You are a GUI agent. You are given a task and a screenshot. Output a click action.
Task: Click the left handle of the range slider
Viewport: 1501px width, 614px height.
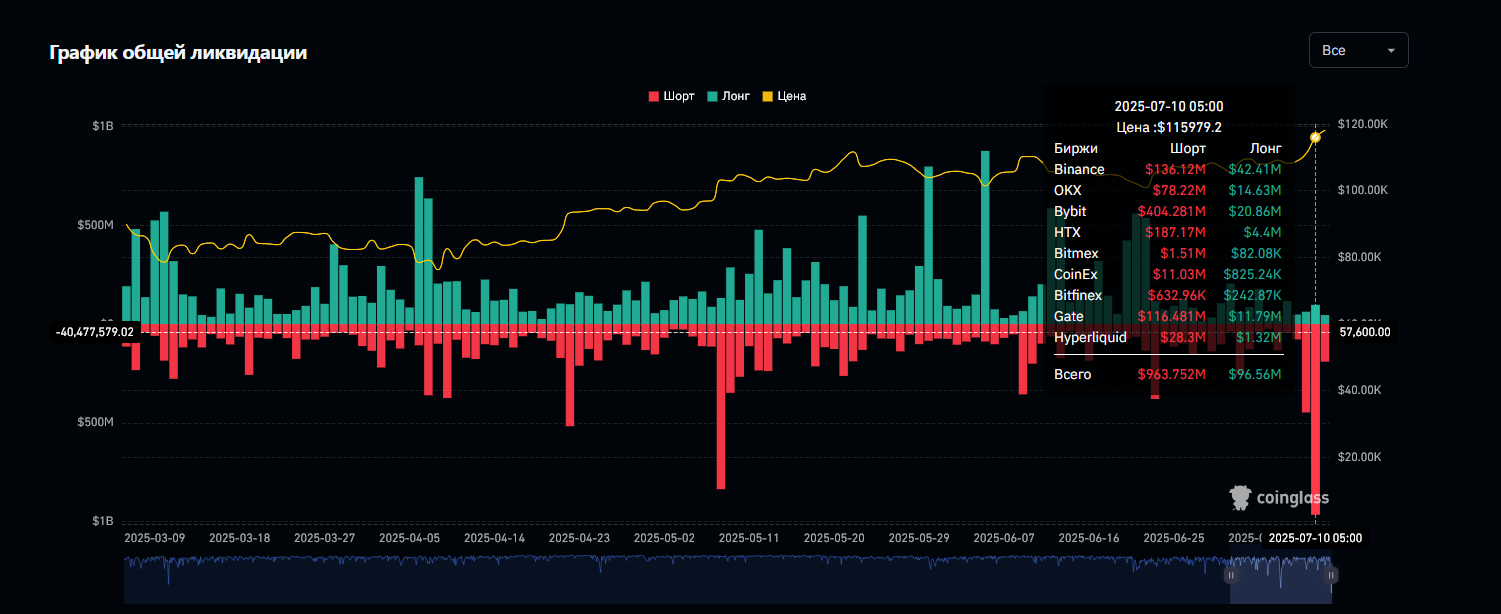[1231, 576]
